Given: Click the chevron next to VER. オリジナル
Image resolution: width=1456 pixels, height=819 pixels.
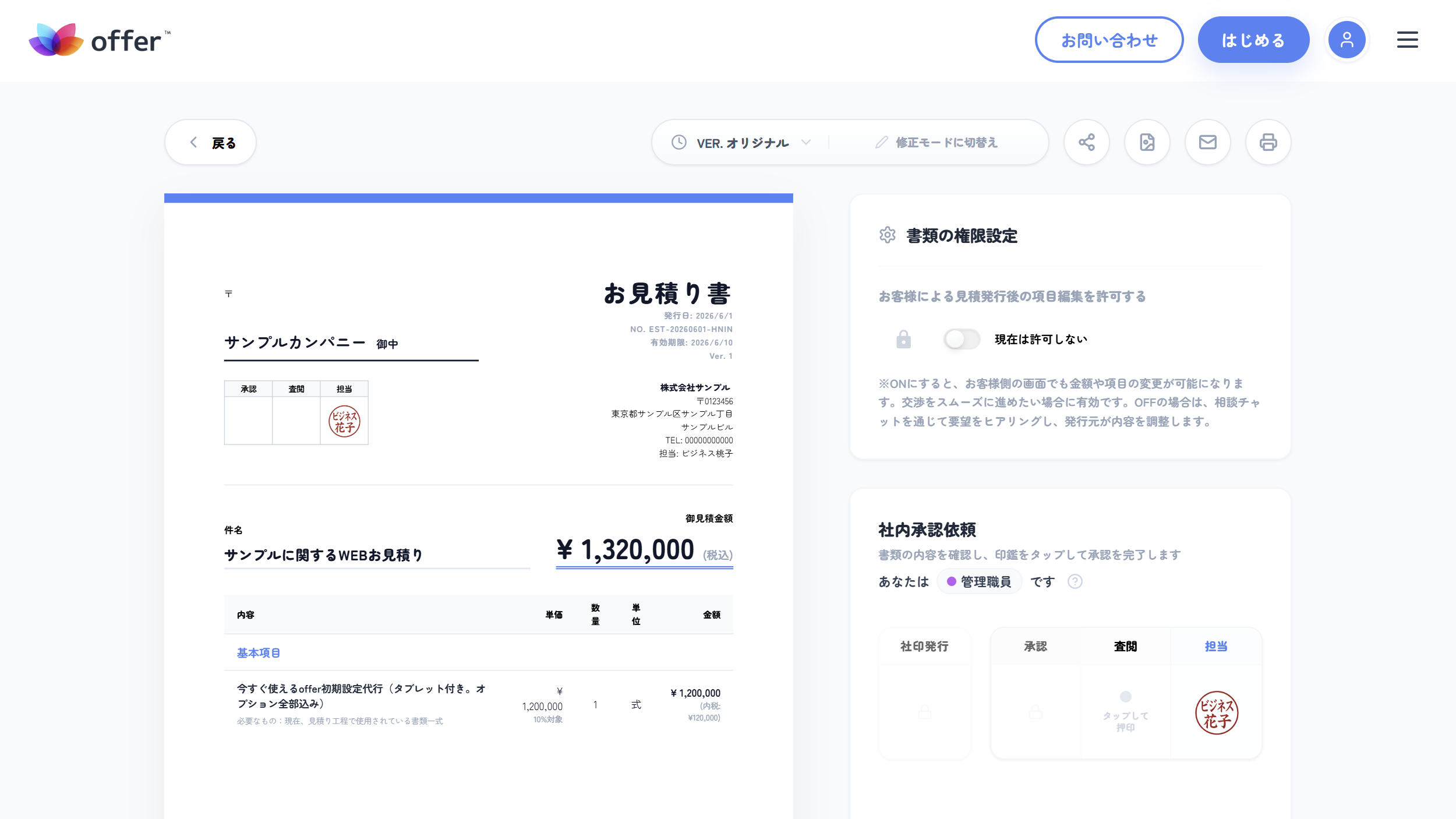Looking at the screenshot, I should point(805,142).
